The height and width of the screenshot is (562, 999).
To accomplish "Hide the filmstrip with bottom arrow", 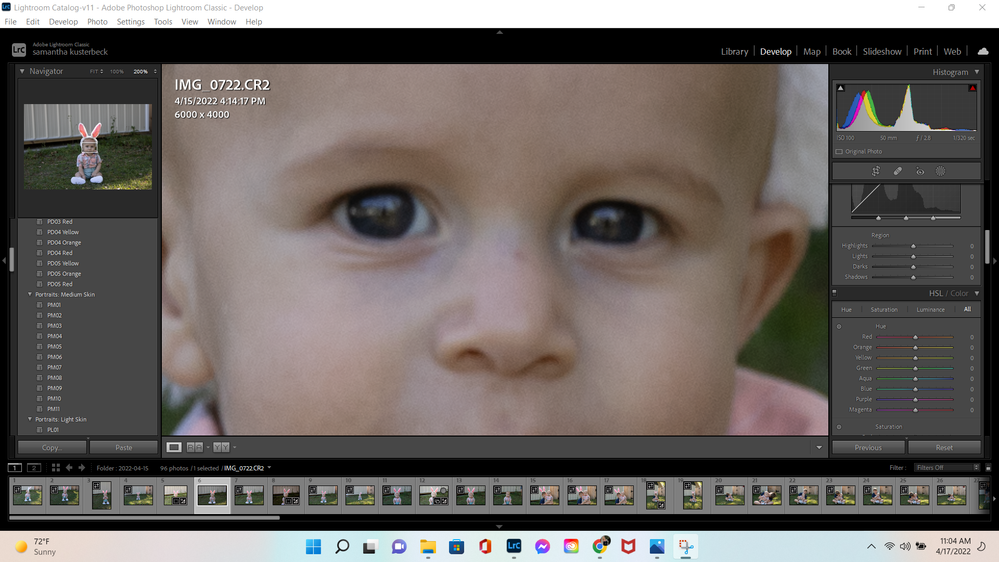I will [x=500, y=526].
